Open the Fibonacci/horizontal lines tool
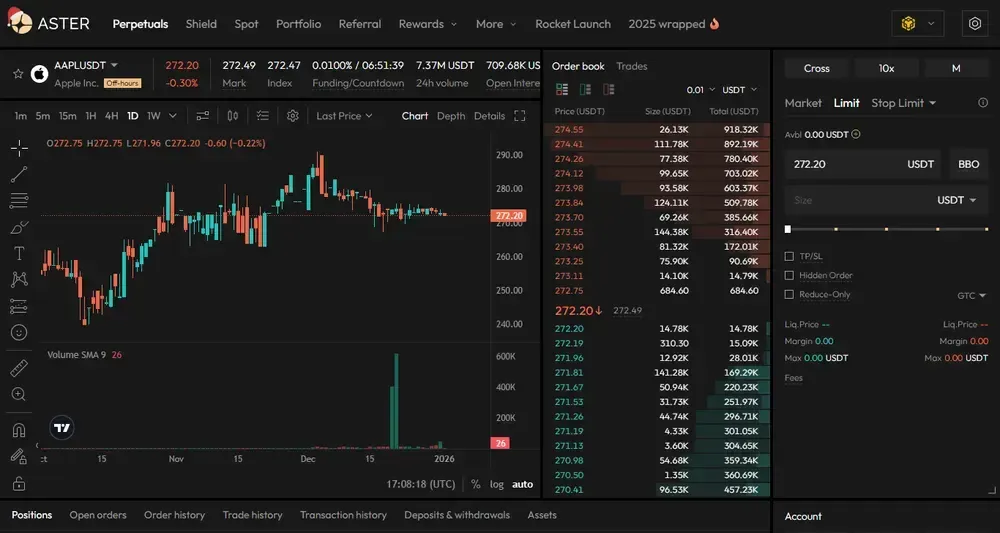The image size is (1000, 533). 19,201
